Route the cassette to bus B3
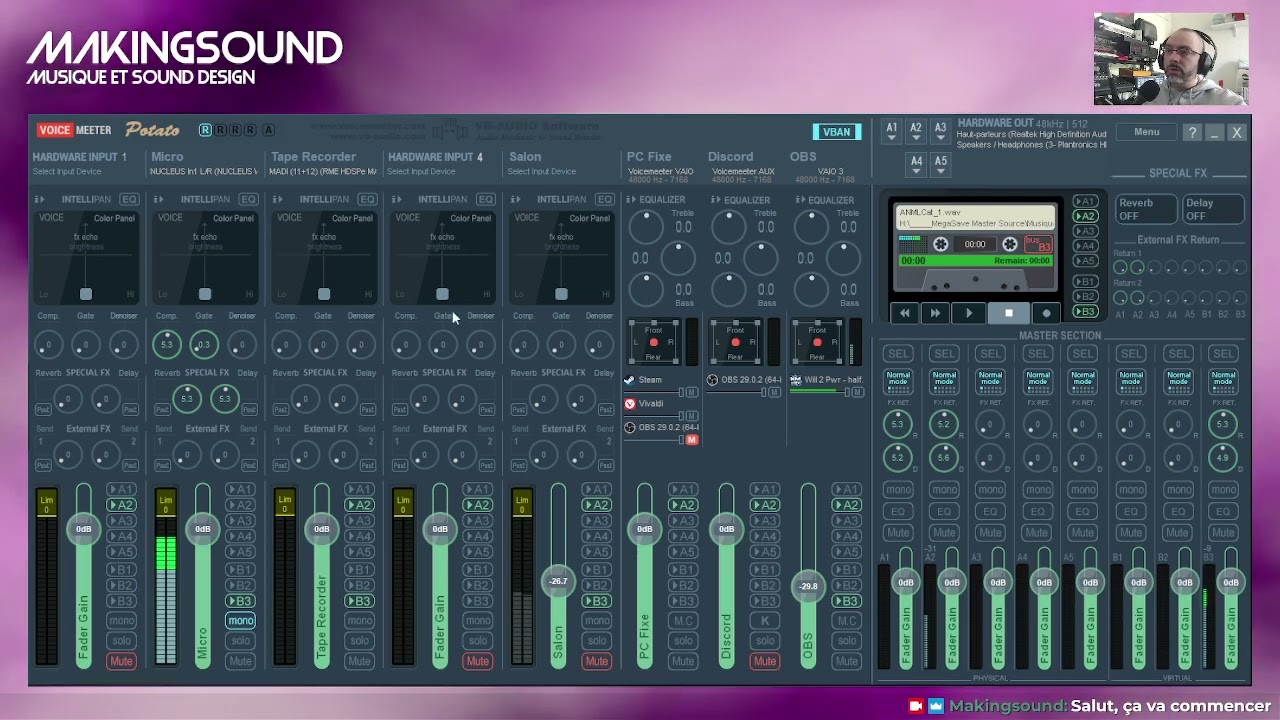1280x720 pixels. 1085,312
